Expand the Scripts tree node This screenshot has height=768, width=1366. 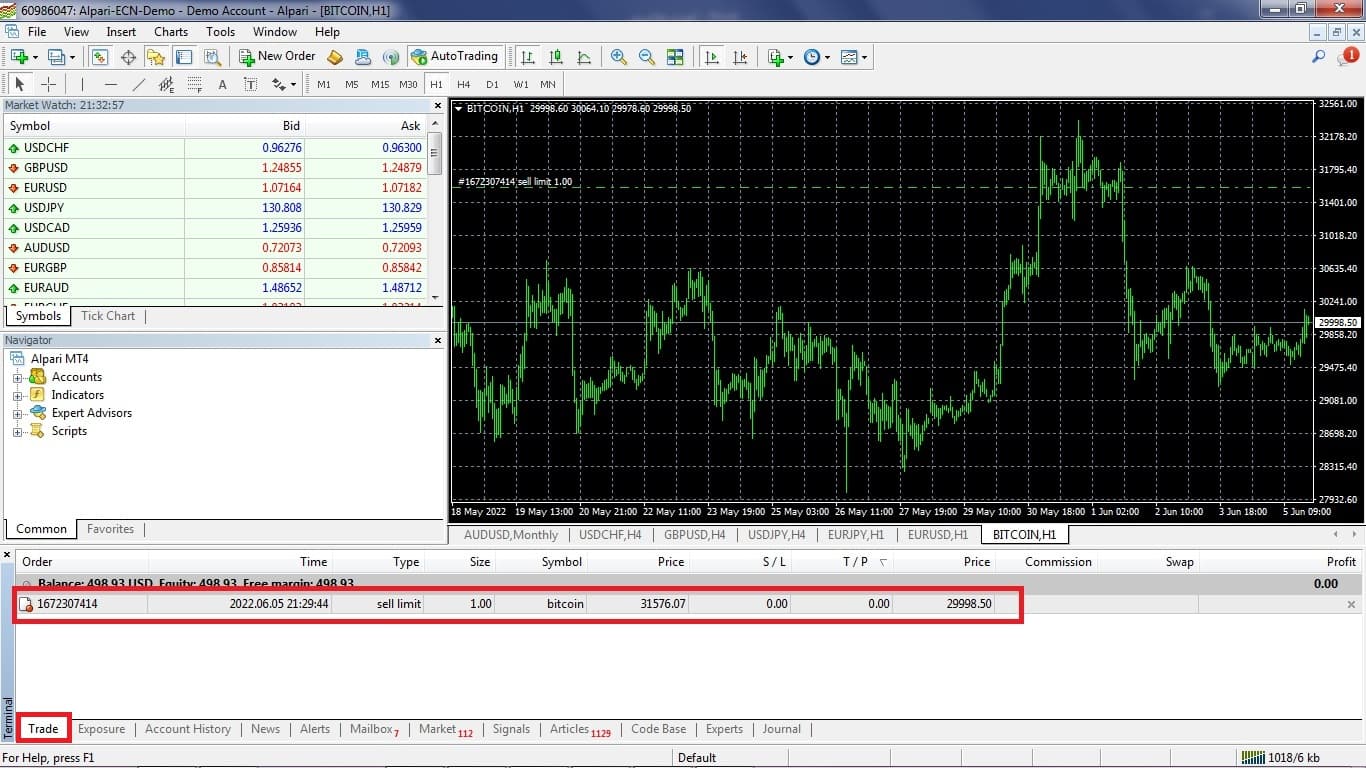[x=17, y=432]
